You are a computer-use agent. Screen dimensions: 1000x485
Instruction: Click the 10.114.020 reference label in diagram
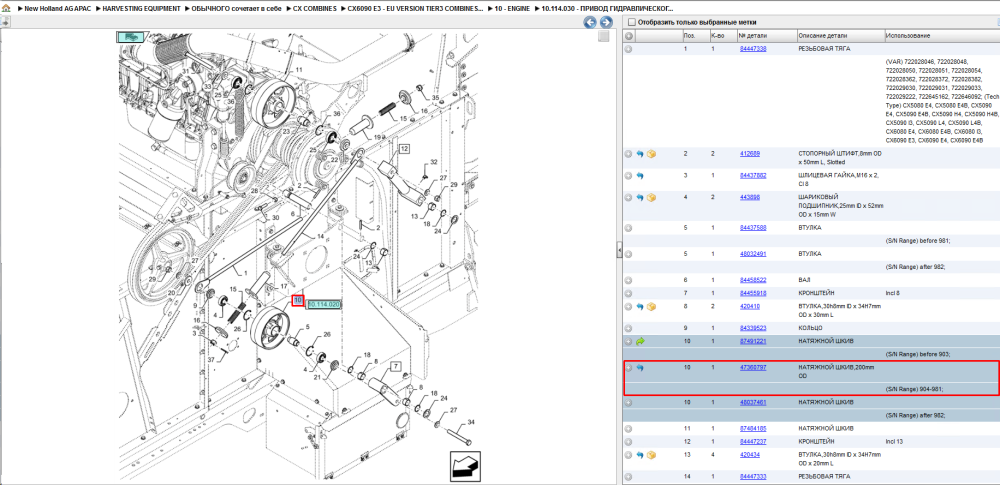324,305
